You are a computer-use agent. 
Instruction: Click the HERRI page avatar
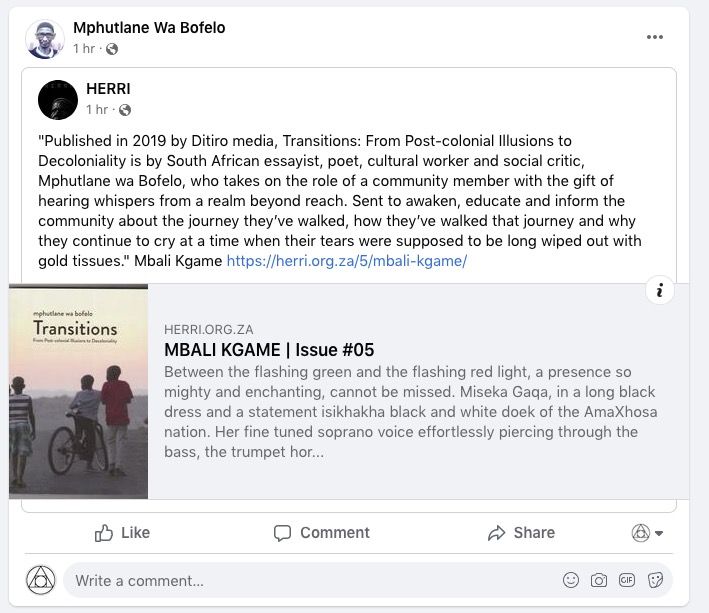[x=58, y=100]
